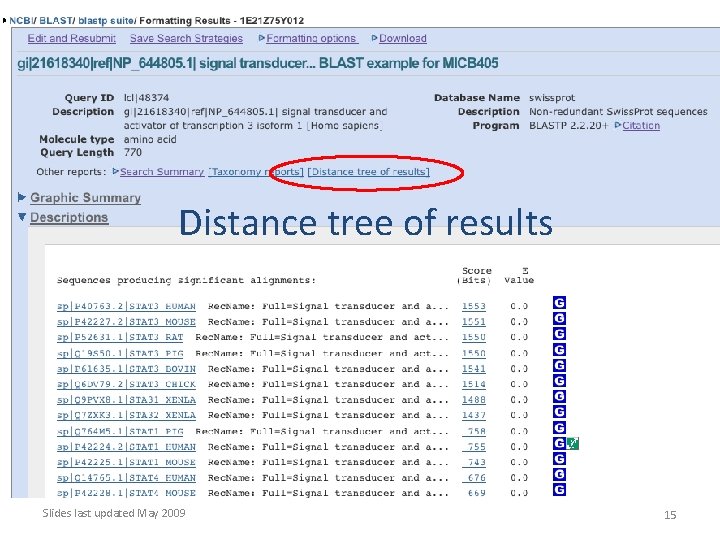Select the program text BLASTP 2.2.20+
The image size is (720, 540).
(x=568, y=126)
